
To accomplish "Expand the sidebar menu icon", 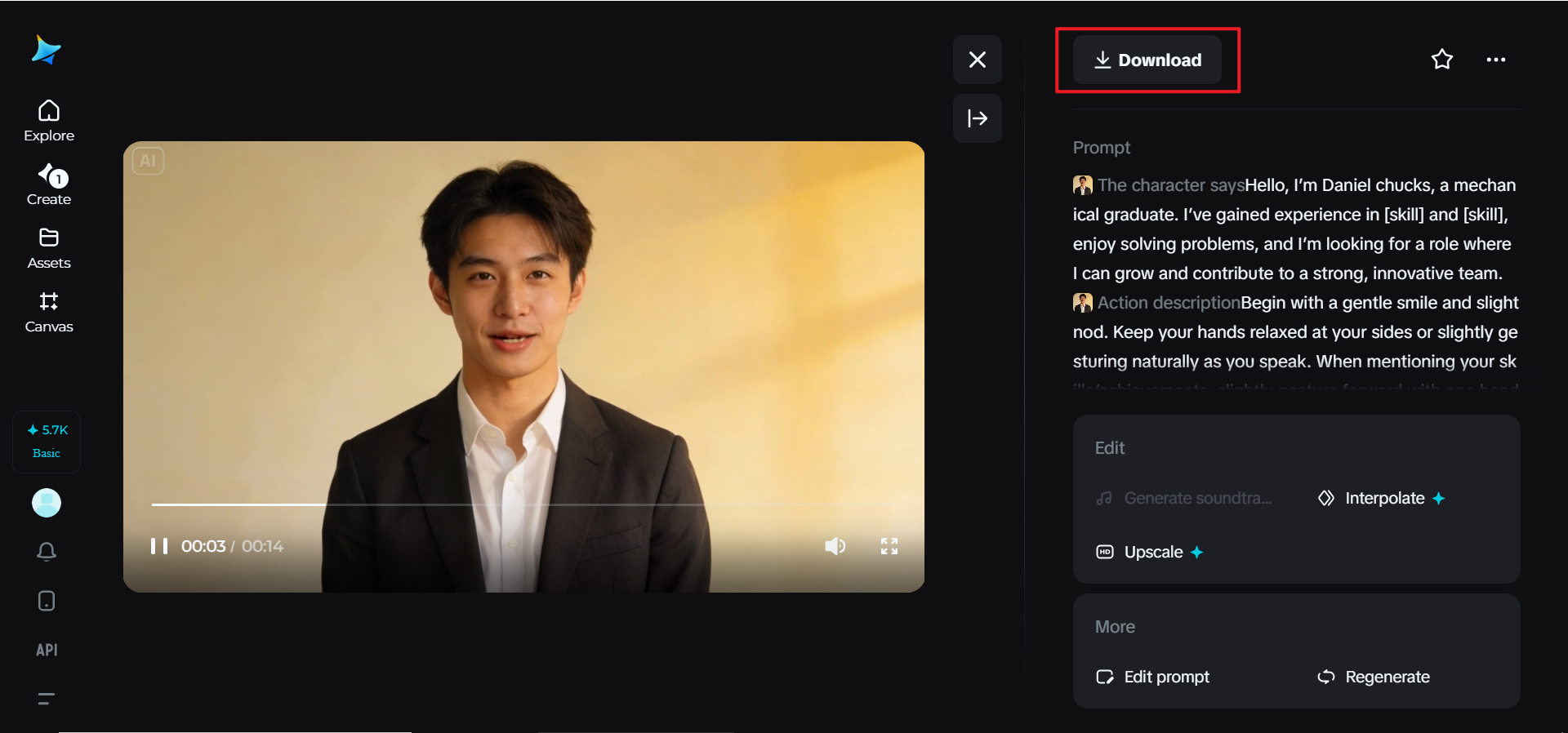I will 47,699.
